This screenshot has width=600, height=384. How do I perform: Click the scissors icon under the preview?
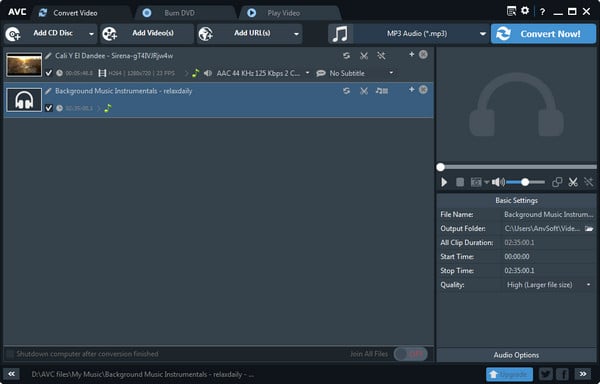pyautogui.click(x=573, y=182)
